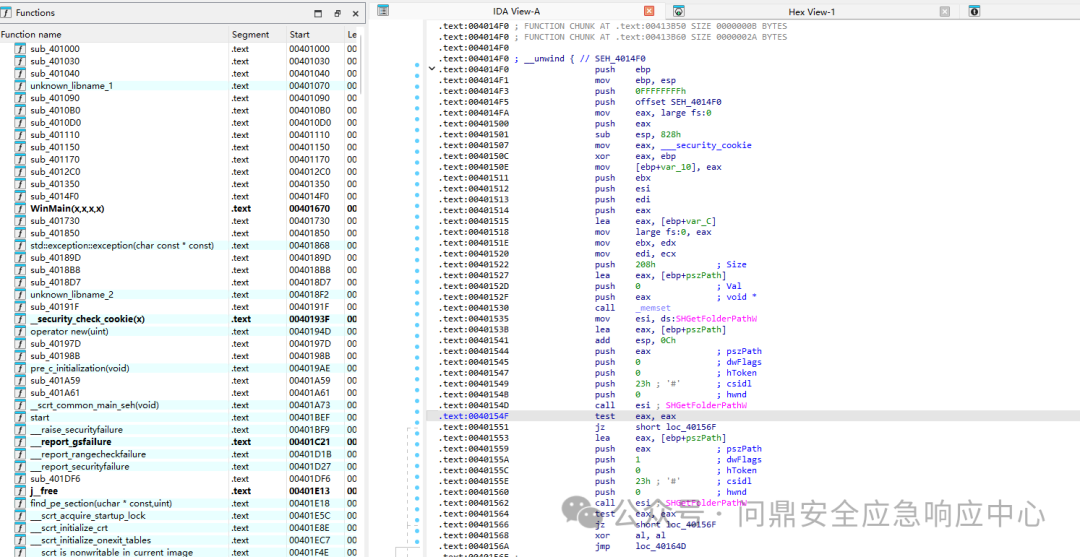This screenshot has height=557, width=1080.
Task: Click the structures tab icon after Hex View
Action: point(974,11)
